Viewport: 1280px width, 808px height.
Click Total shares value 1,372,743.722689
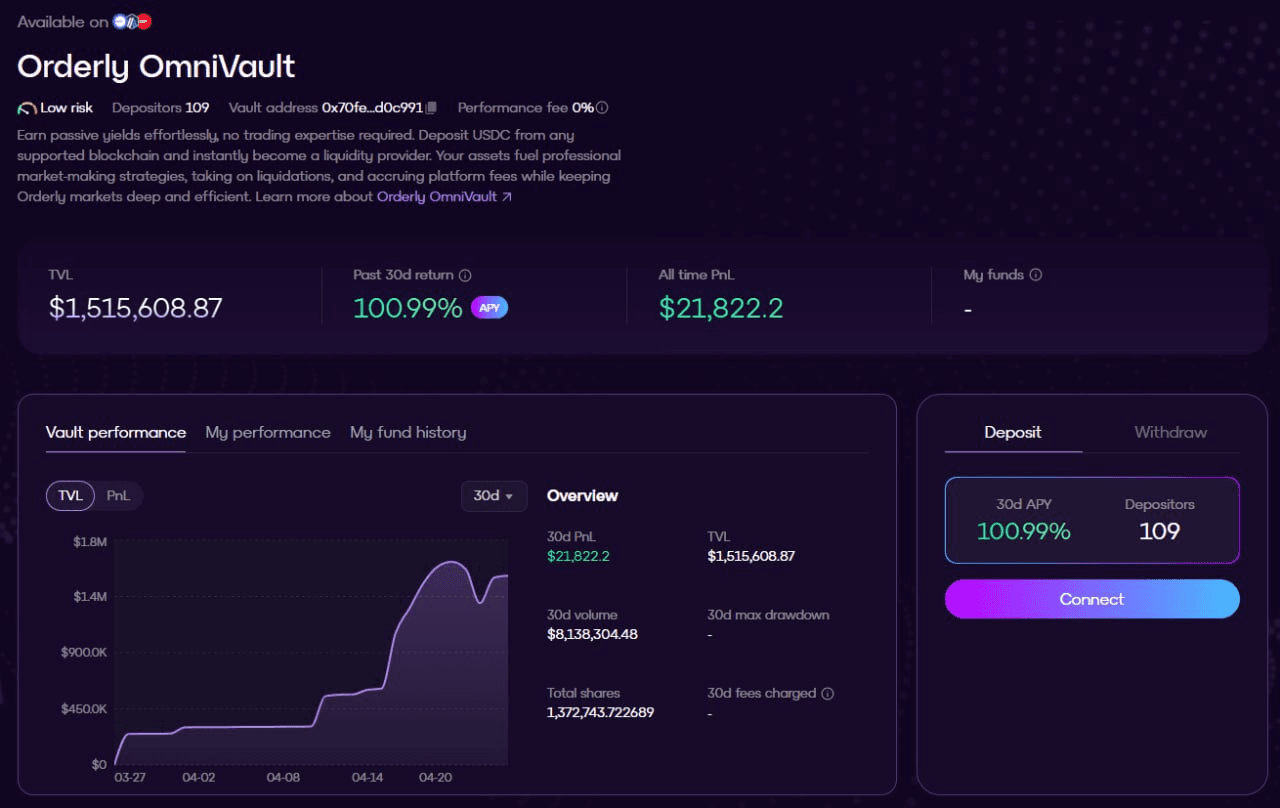(600, 713)
